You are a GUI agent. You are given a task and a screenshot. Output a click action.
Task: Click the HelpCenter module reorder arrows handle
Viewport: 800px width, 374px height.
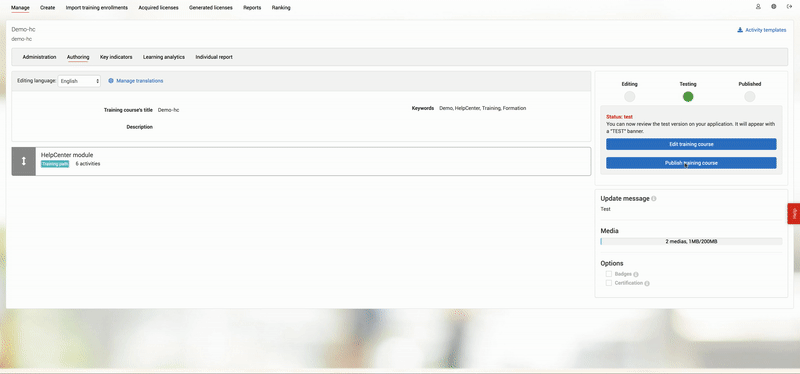23,161
